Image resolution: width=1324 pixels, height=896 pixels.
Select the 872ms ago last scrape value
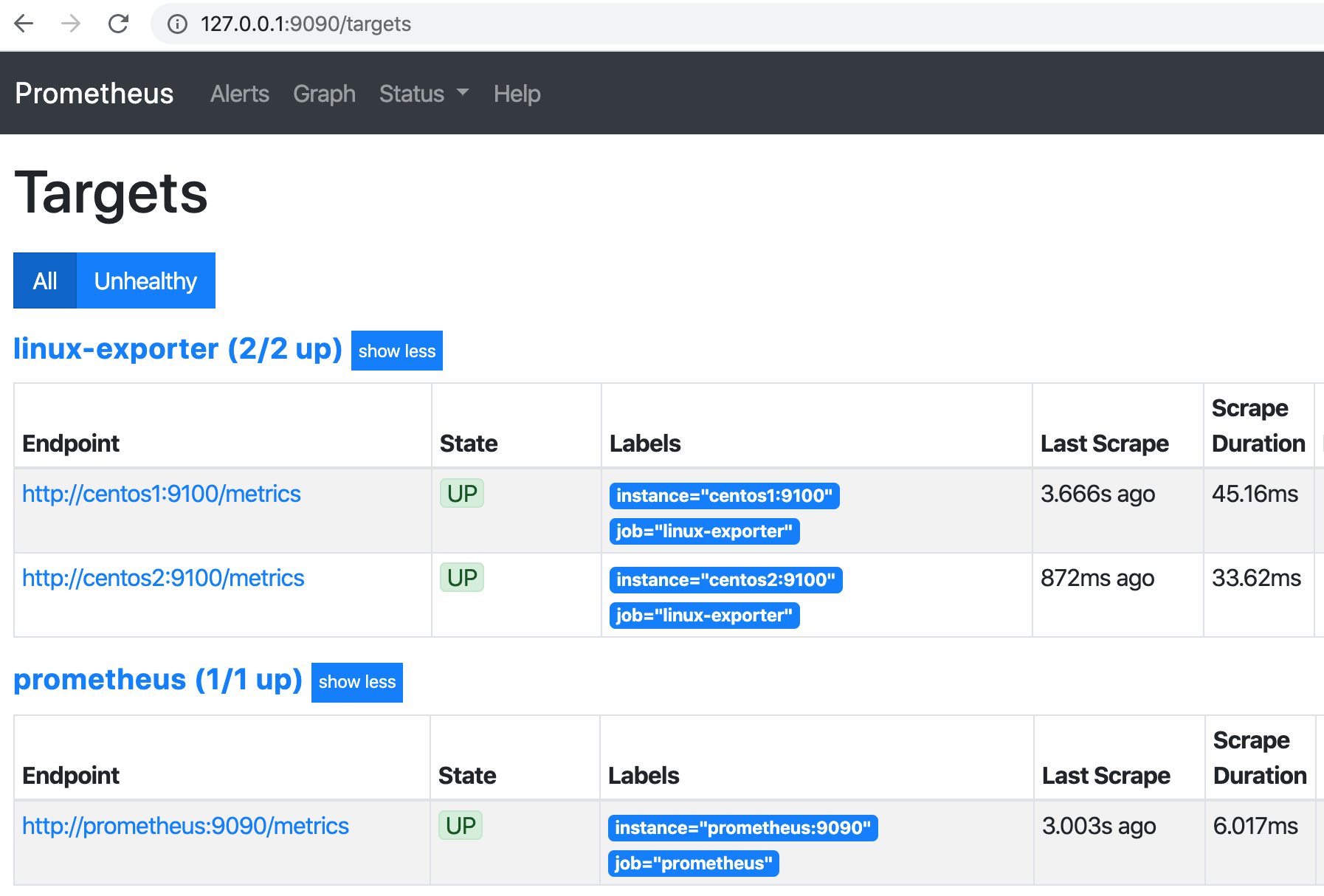coord(1097,578)
